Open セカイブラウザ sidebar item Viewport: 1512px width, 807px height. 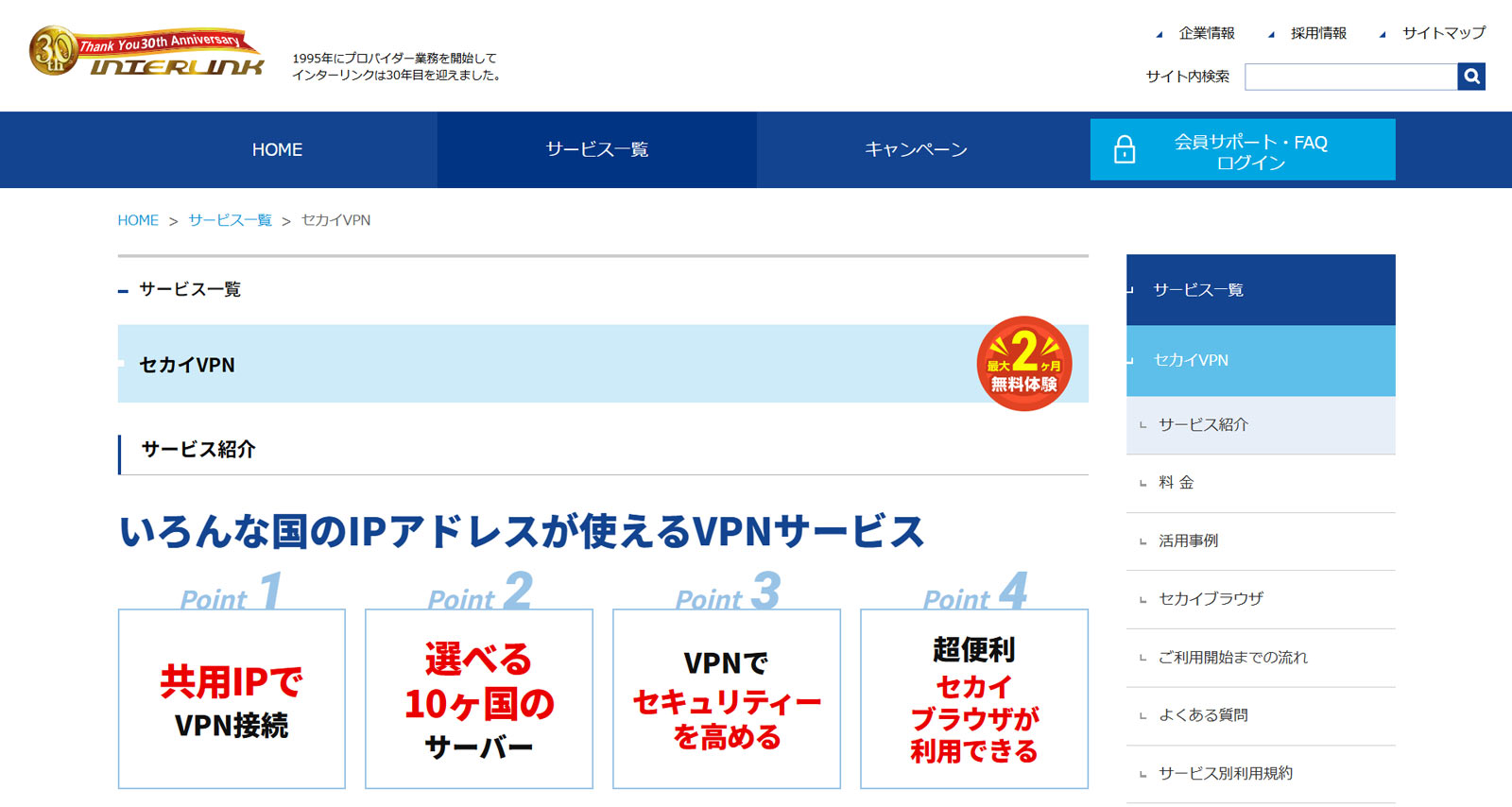click(1261, 599)
